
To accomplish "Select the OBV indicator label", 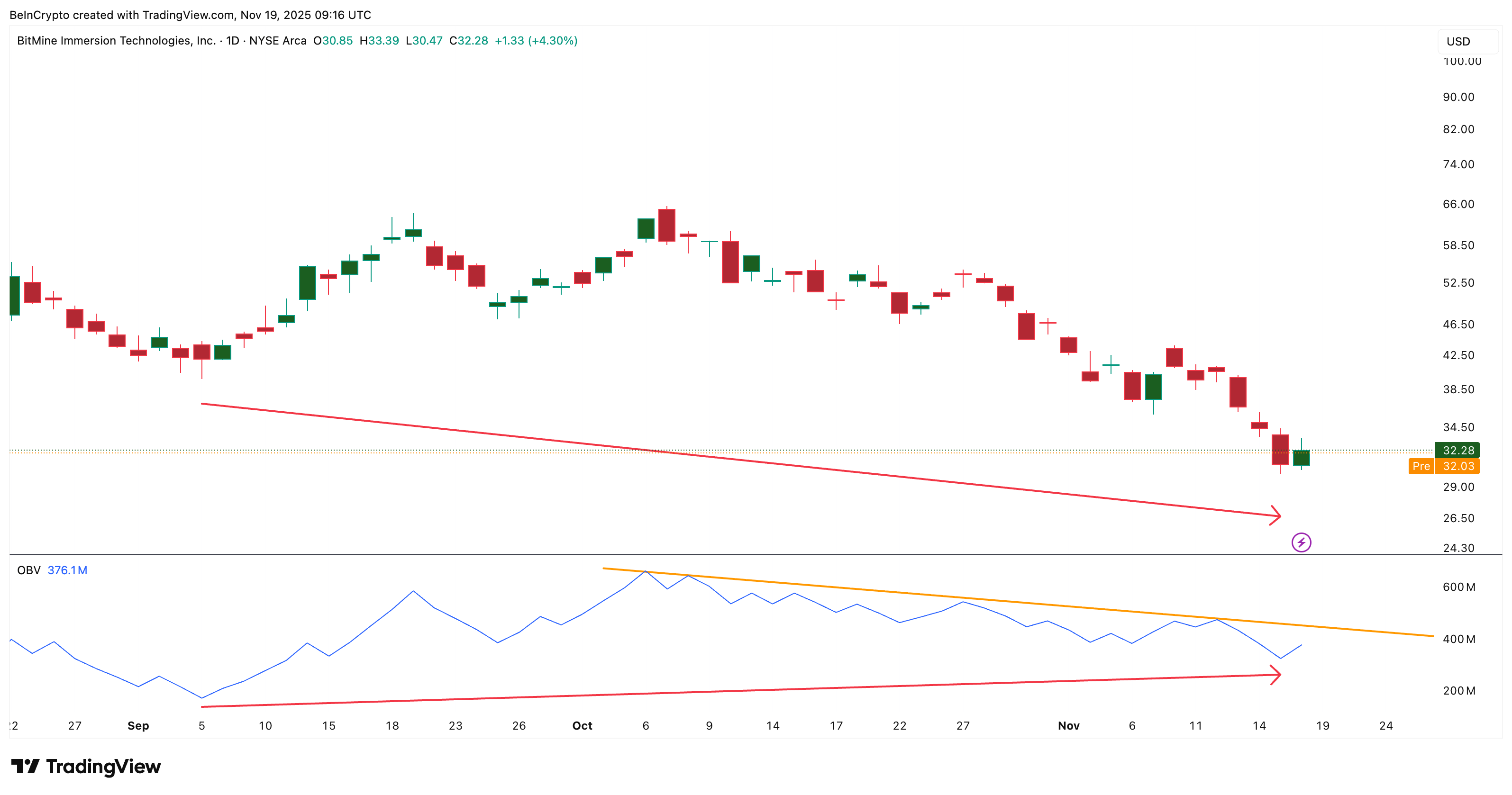I will tap(28, 570).
